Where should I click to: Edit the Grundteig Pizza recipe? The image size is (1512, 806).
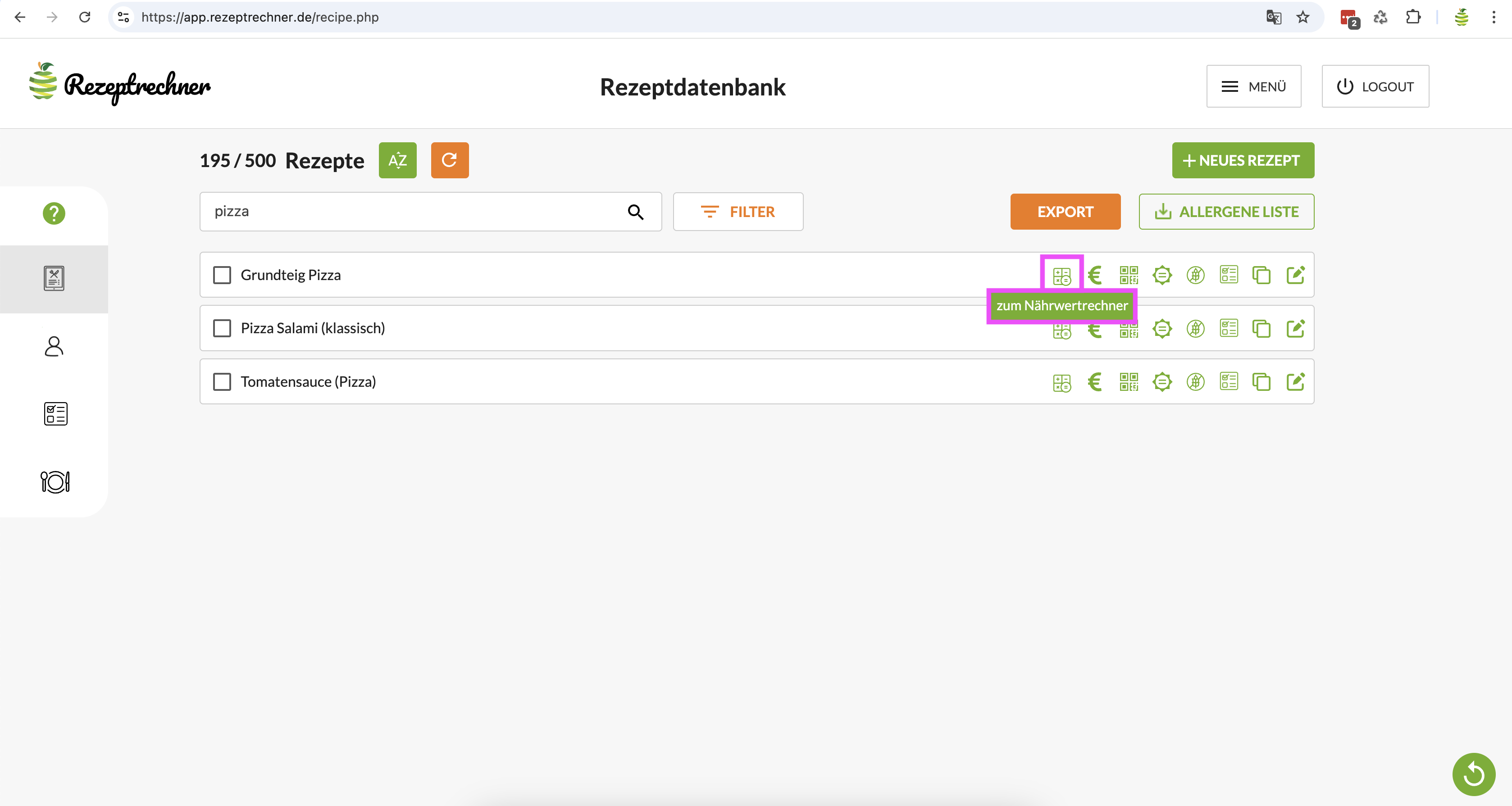coord(1295,275)
